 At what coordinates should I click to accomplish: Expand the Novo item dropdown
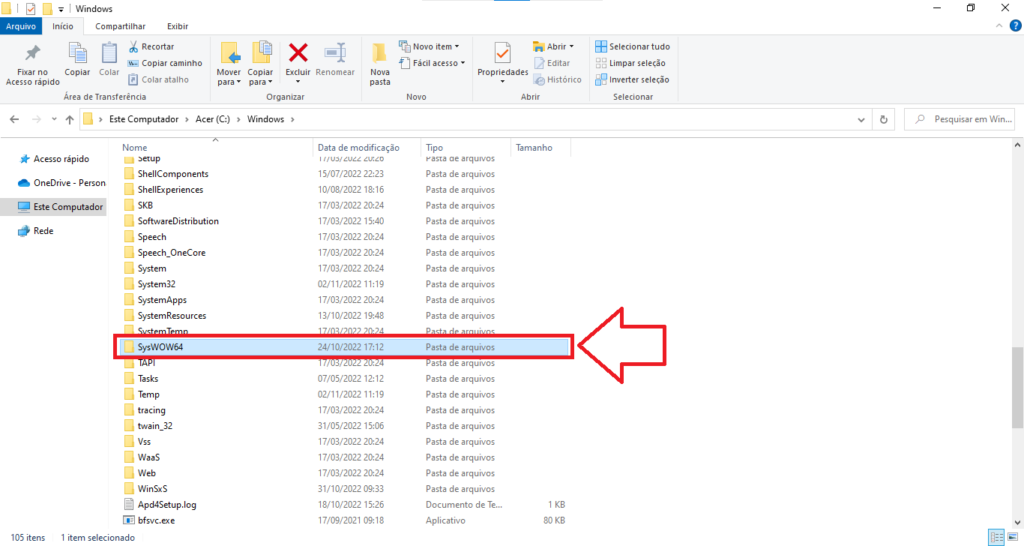(430, 46)
